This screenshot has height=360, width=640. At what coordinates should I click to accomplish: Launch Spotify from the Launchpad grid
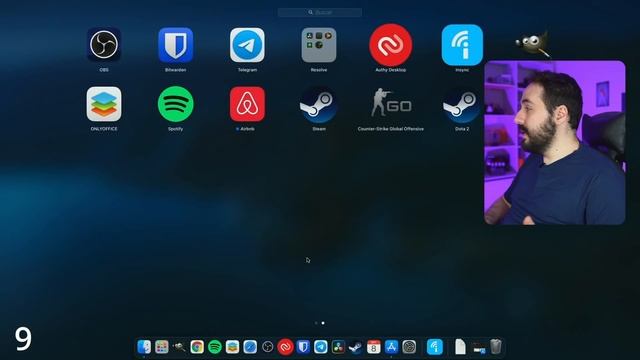point(176,104)
